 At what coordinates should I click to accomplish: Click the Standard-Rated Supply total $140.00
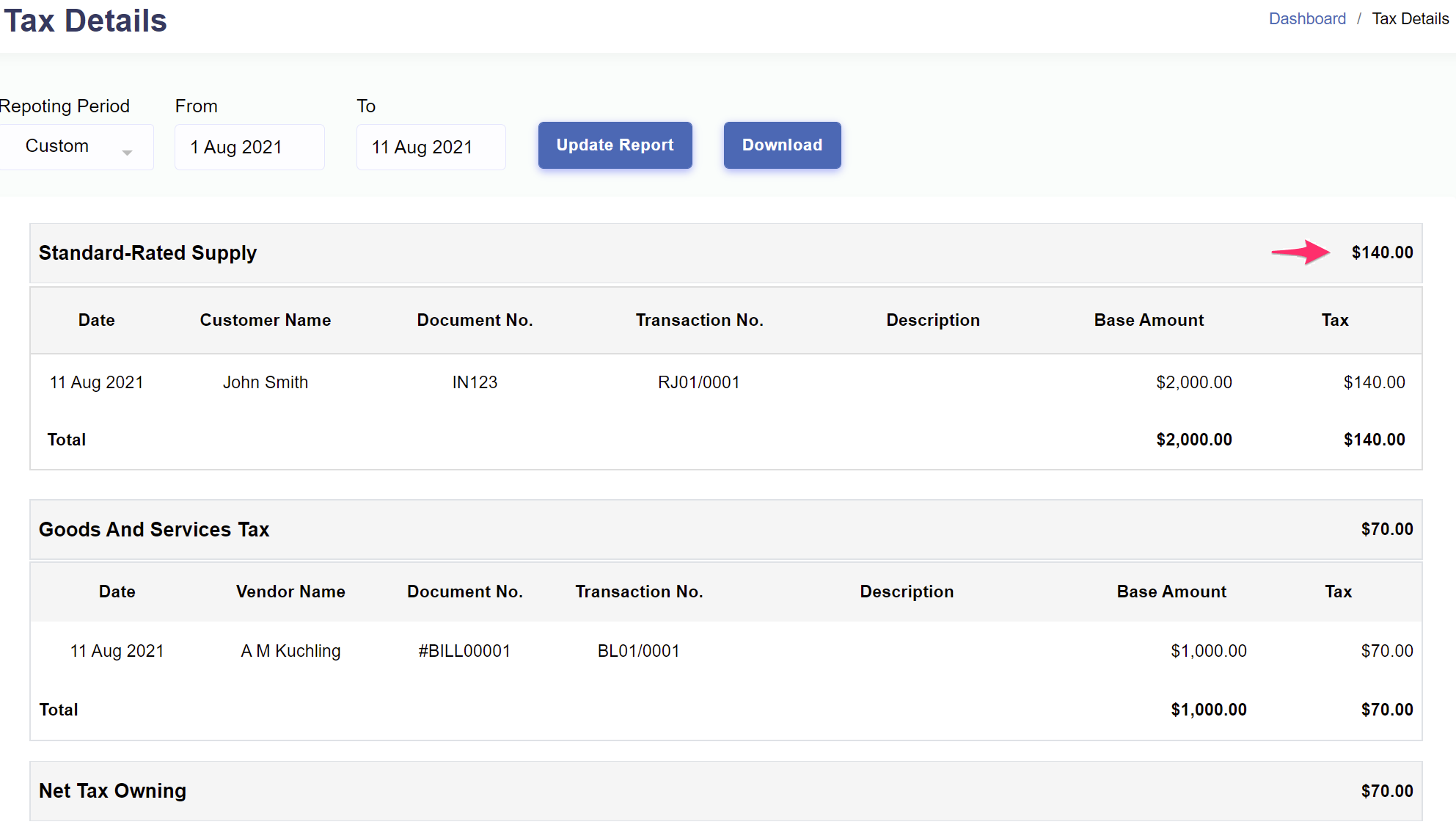pyautogui.click(x=1382, y=252)
